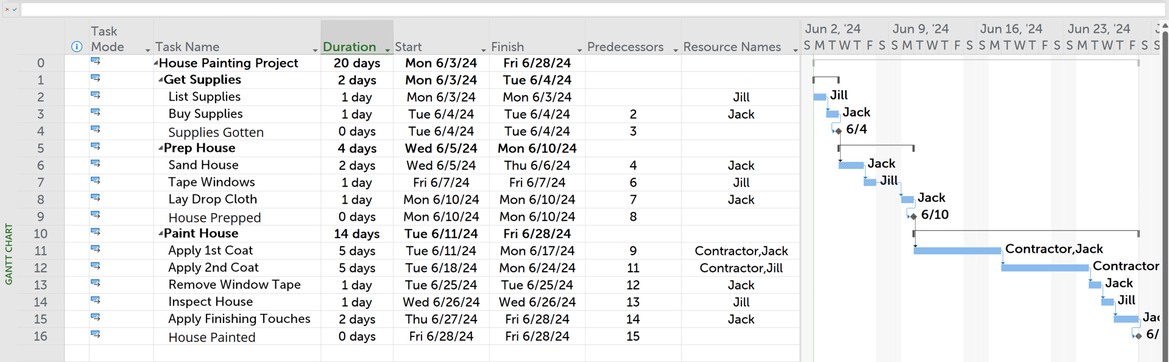The height and width of the screenshot is (362, 1169).
Task: Click the task mode icon for Apply 1st Coat
Action: pos(95,249)
